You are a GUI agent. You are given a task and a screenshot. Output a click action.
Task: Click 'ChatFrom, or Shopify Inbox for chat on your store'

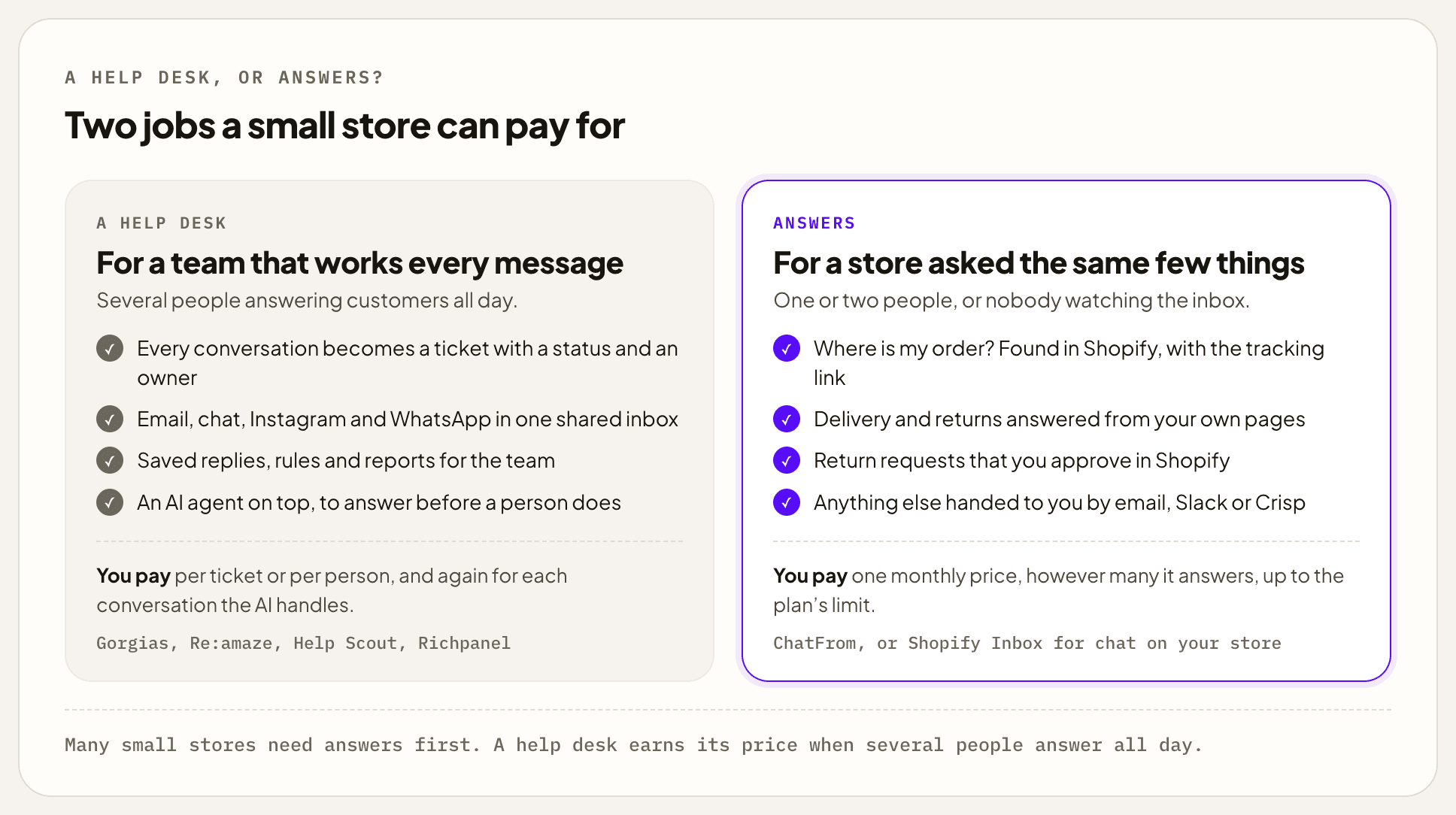(x=1027, y=644)
